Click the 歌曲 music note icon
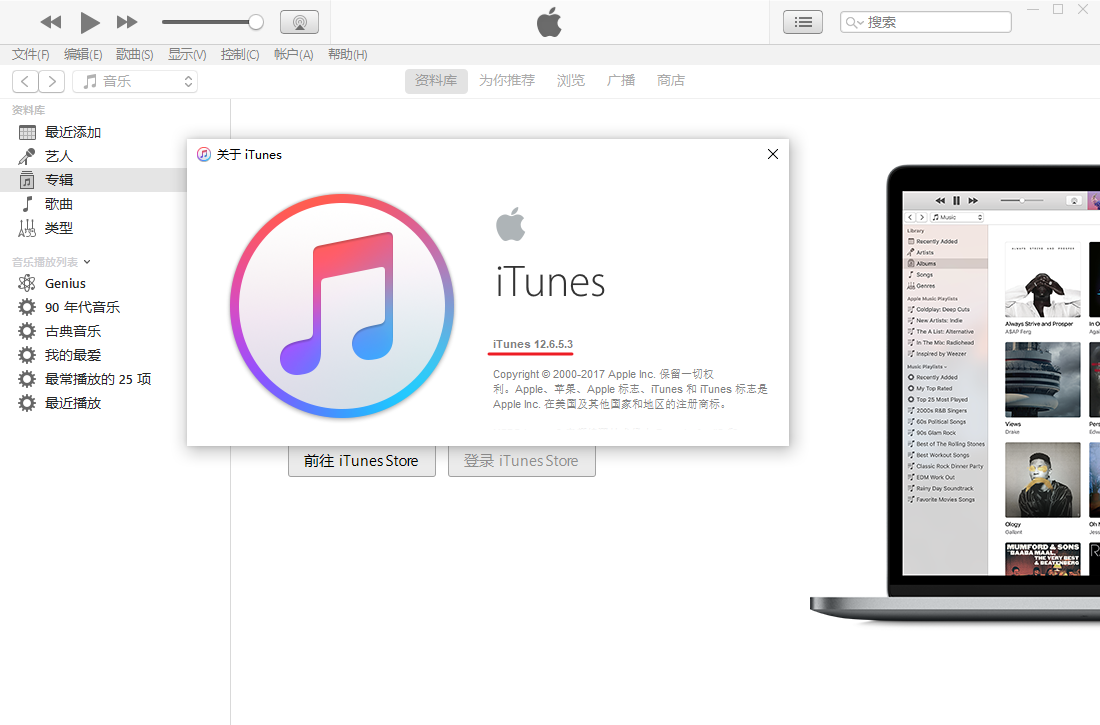Viewport: 1100px width, 725px height. pyautogui.click(x=27, y=204)
